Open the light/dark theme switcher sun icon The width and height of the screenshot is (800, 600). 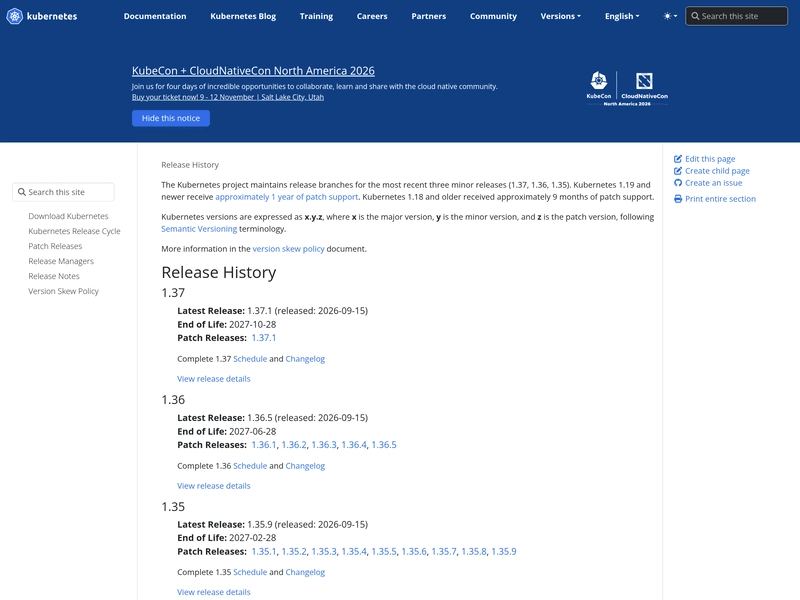[x=667, y=16]
